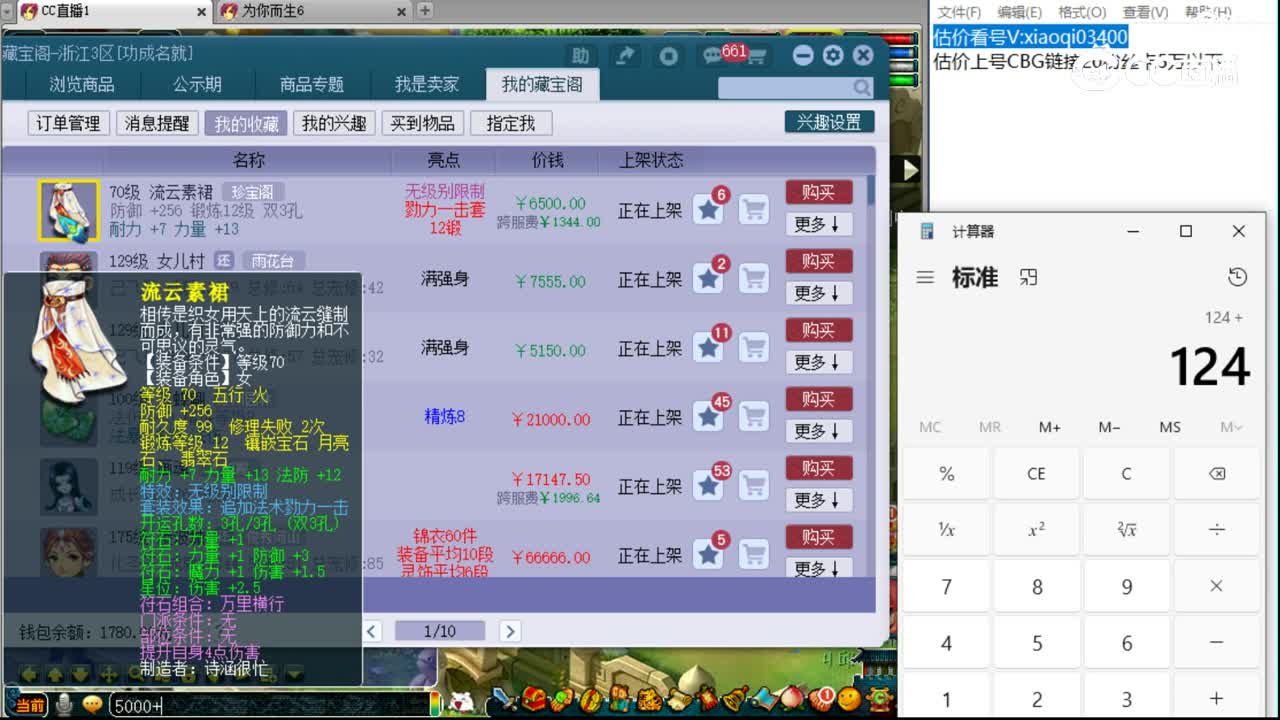Open the settings gear icon in Cangbaoge header
This screenshot has width=1280, height=720.
pyautogui.click(x=832, y=56)
